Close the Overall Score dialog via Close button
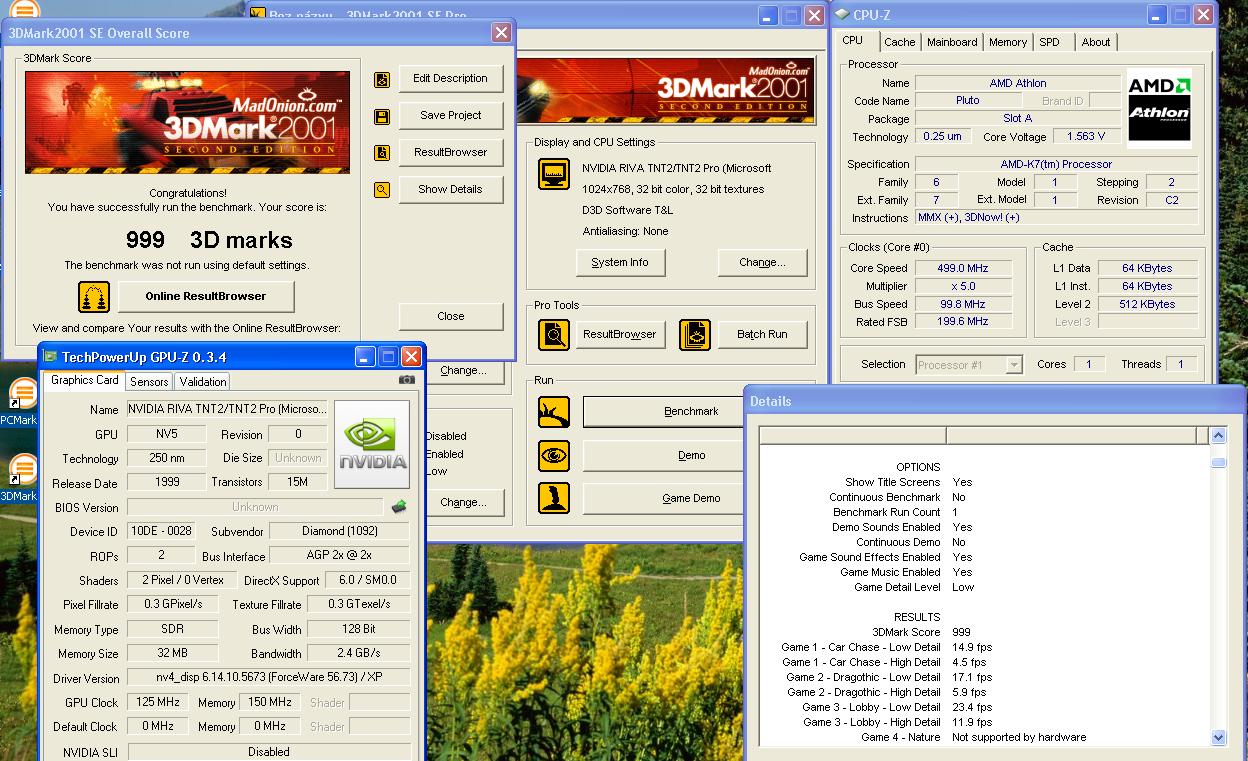 tap(451, 317)
